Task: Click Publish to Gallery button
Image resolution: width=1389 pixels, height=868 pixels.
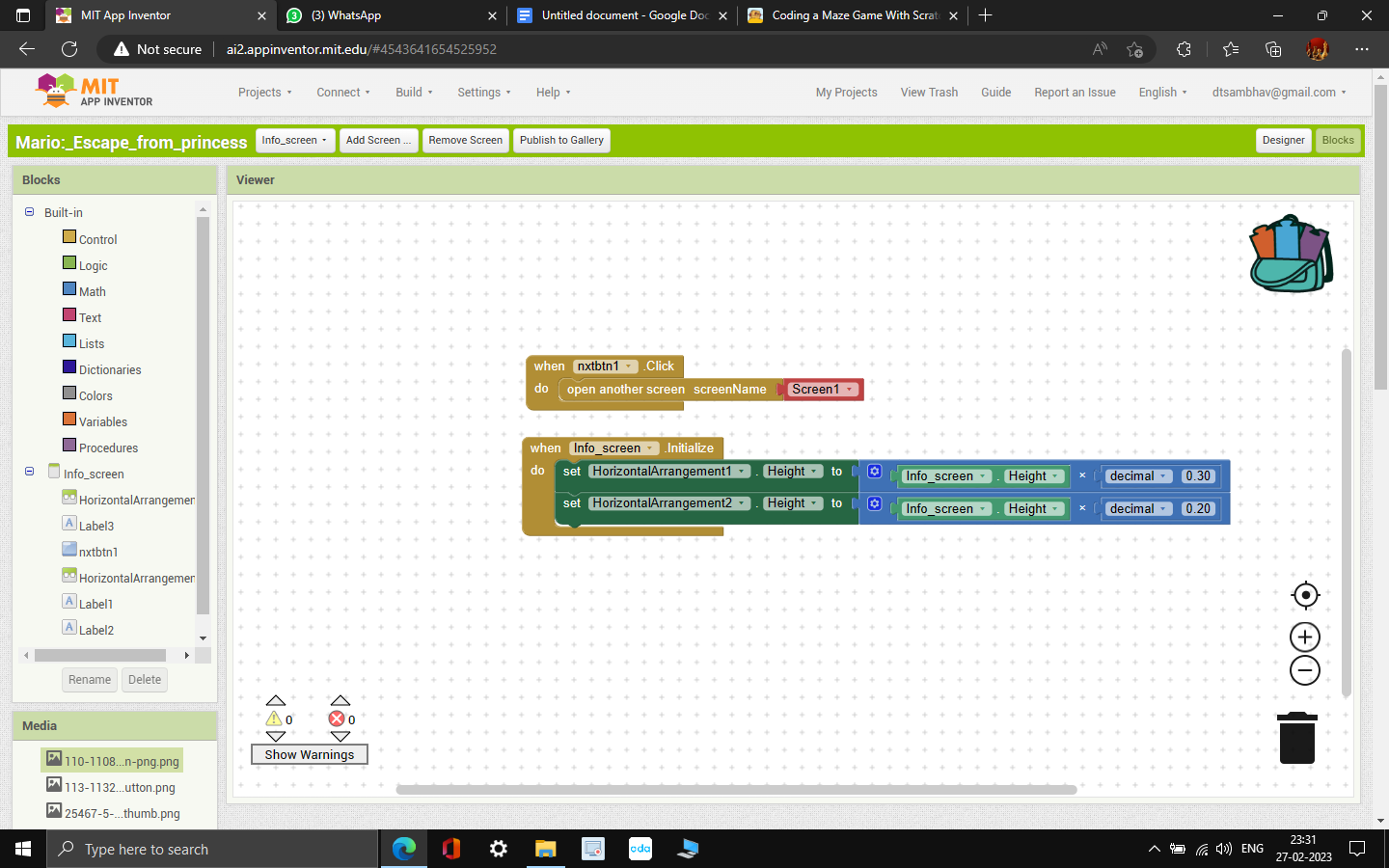Action: pos(561,141)
